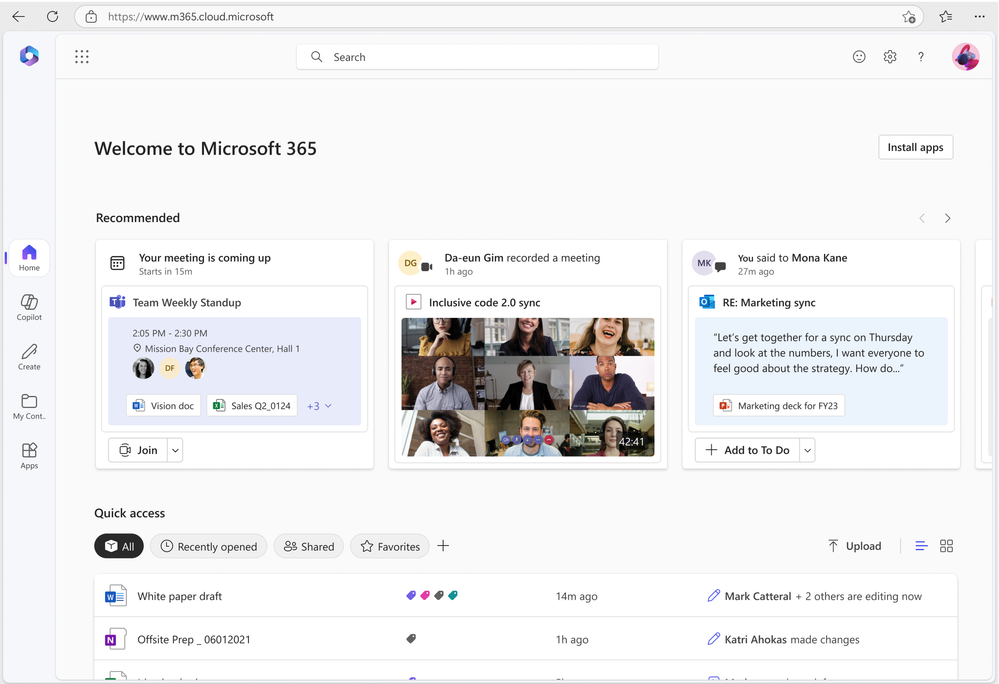This screenshot has width=999, height=684.
Task: Click Install apps button
Action: click(x=916, y=147)
